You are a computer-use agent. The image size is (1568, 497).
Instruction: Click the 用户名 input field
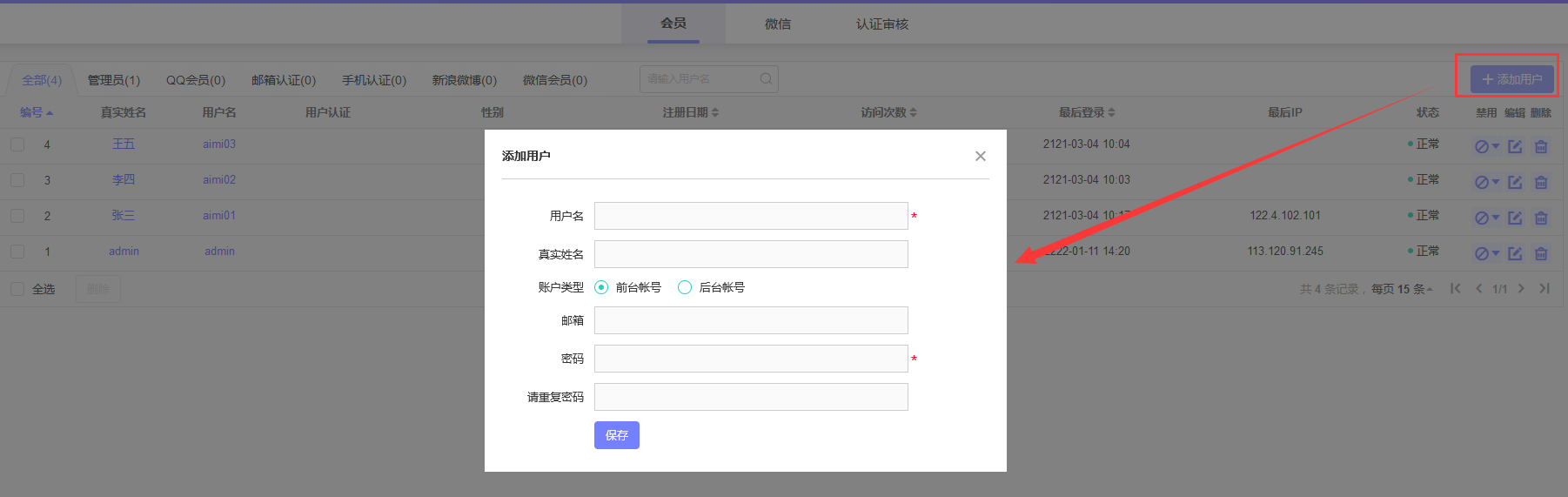point(751,216)
